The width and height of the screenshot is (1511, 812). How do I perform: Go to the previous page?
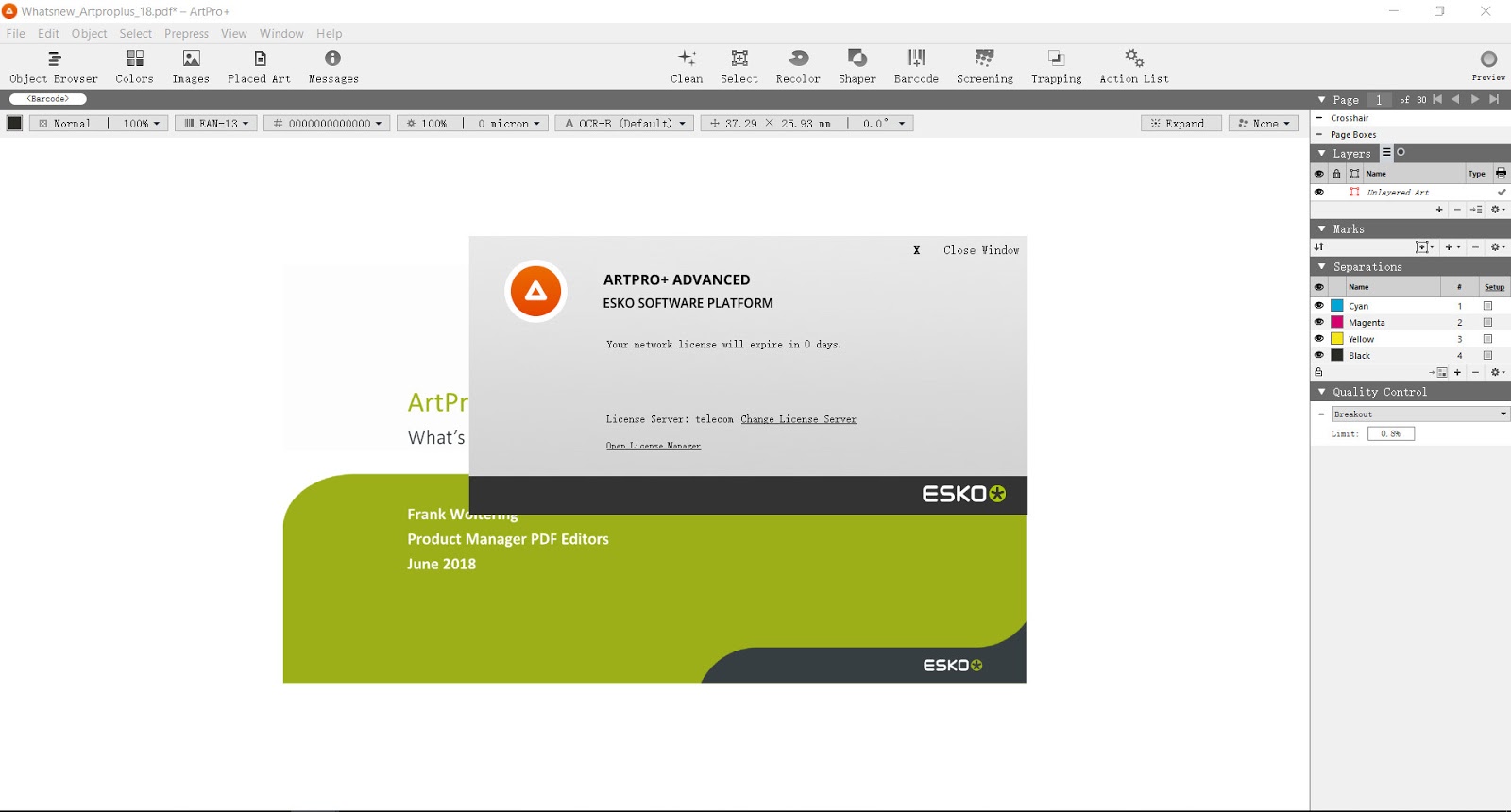click(x=1455, y=99)
